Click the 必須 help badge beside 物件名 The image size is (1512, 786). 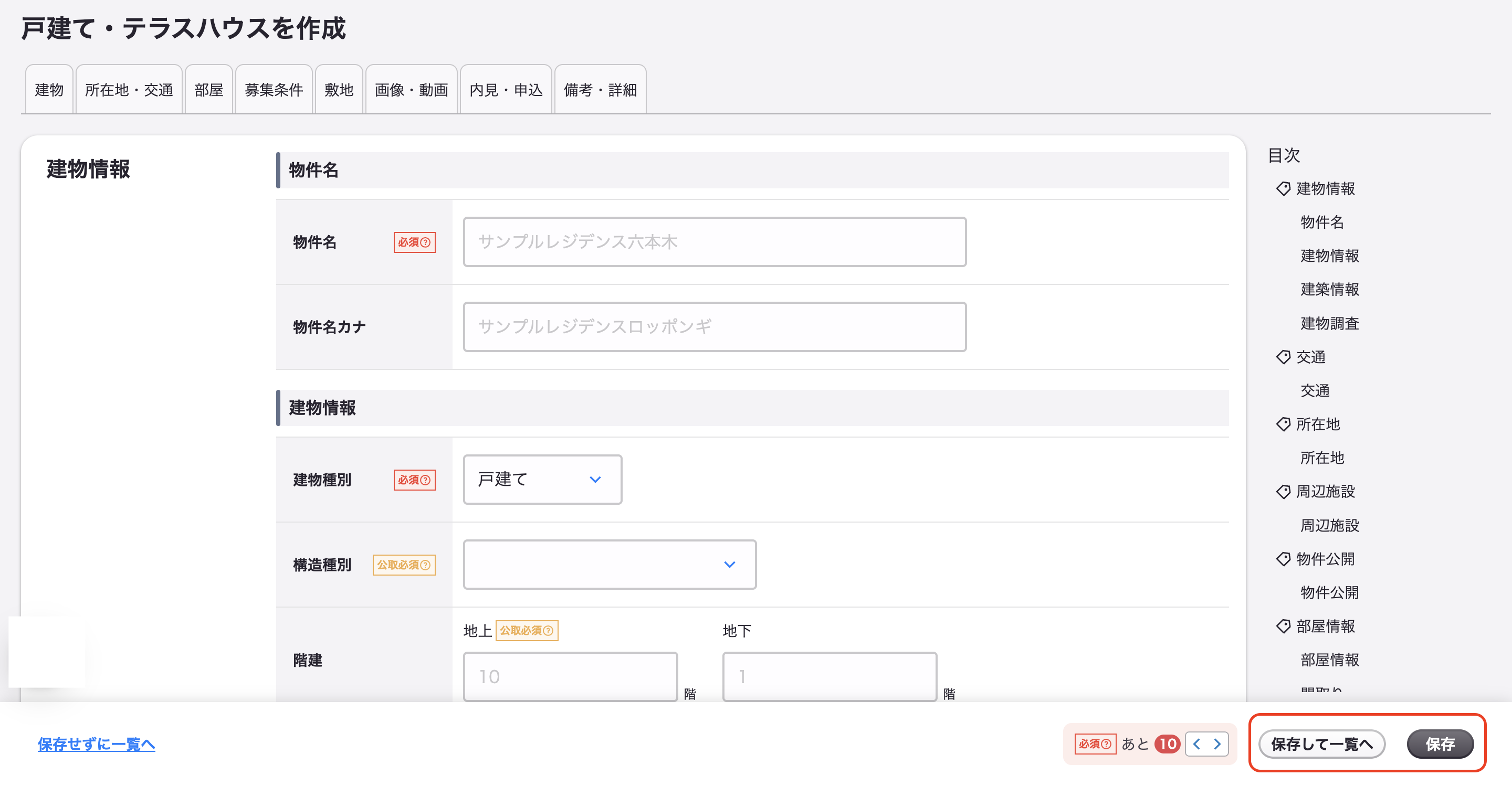[x=414, y=242]
